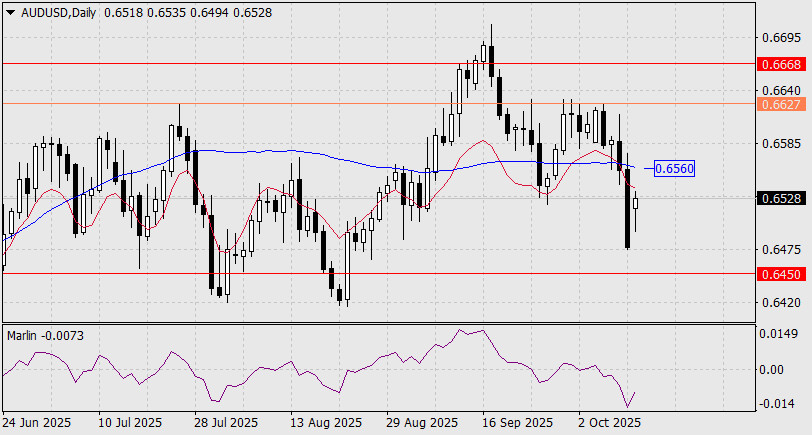Click the 0.6420 price axis value
Screen dimensions: 812x435
click(781, 303)
